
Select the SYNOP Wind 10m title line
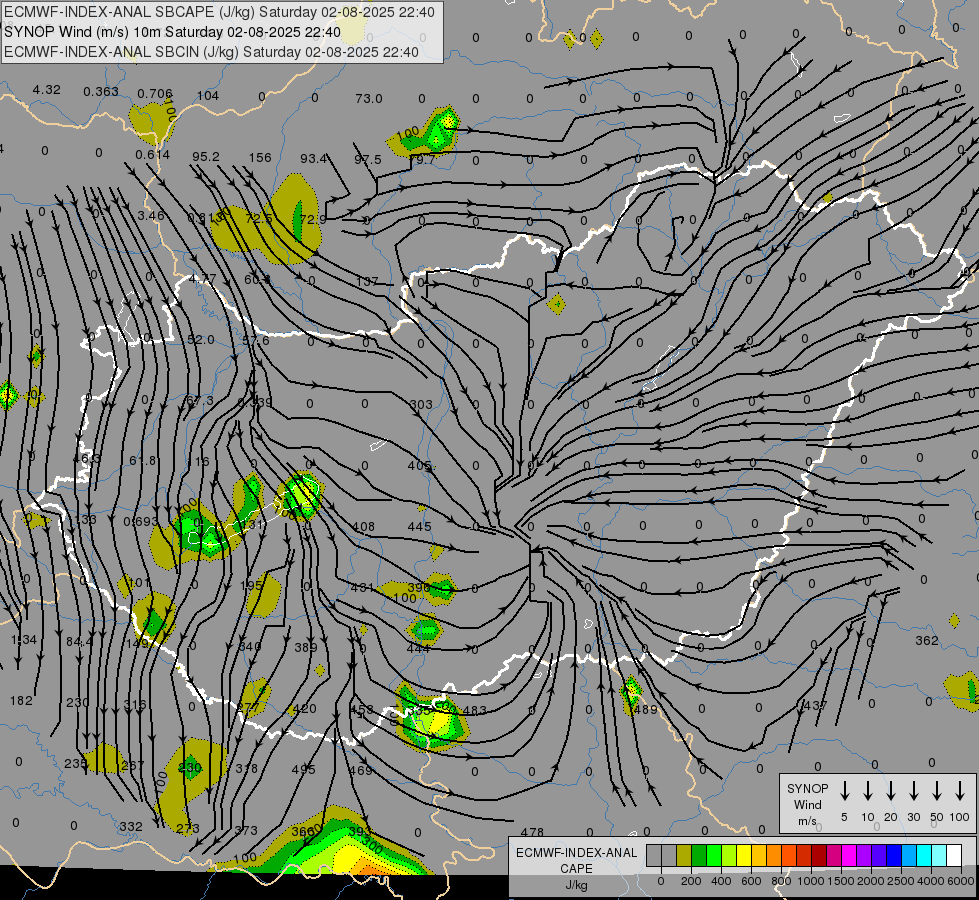[172, 32]
